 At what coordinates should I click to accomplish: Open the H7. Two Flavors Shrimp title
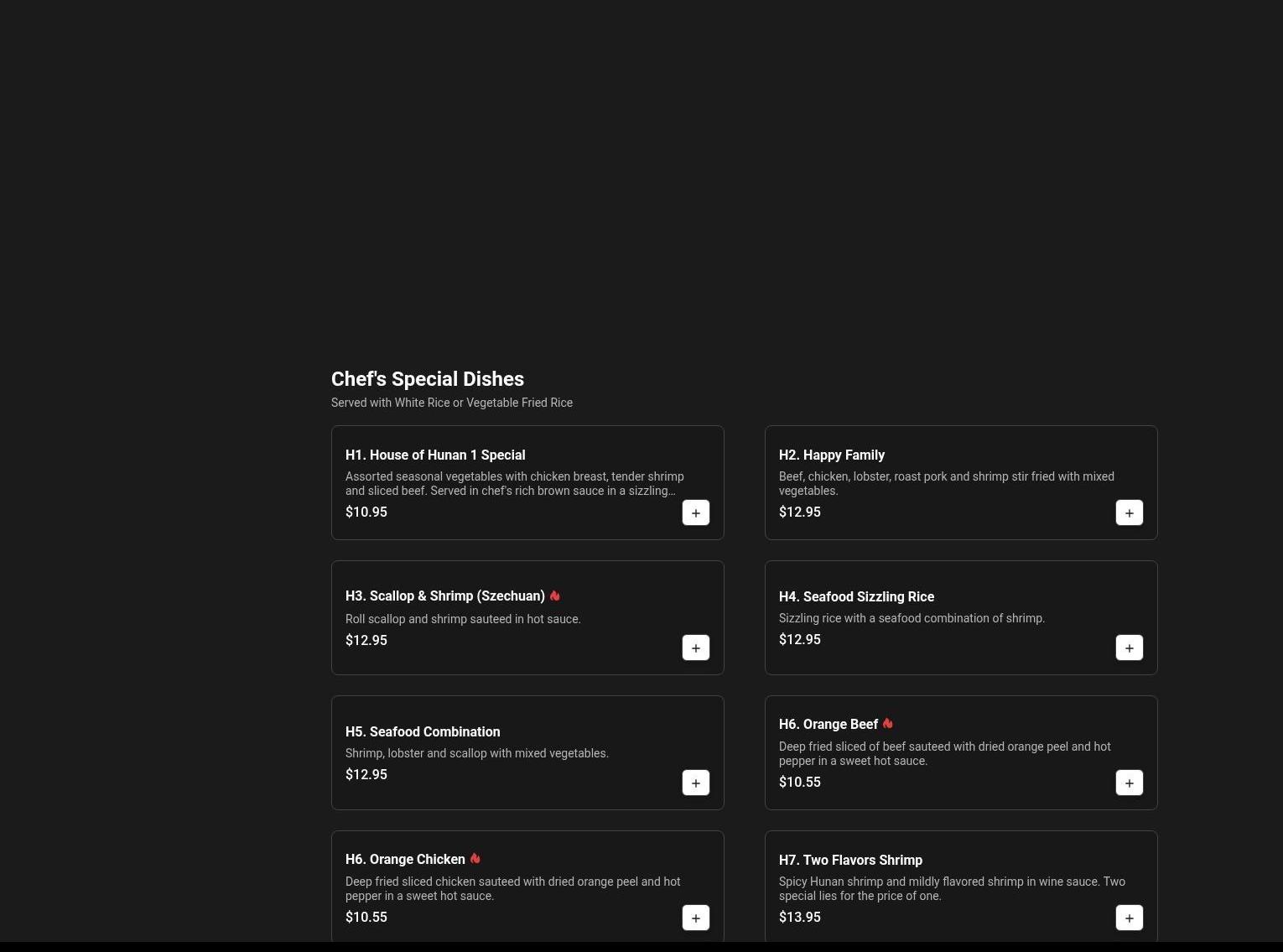[849, 860]
